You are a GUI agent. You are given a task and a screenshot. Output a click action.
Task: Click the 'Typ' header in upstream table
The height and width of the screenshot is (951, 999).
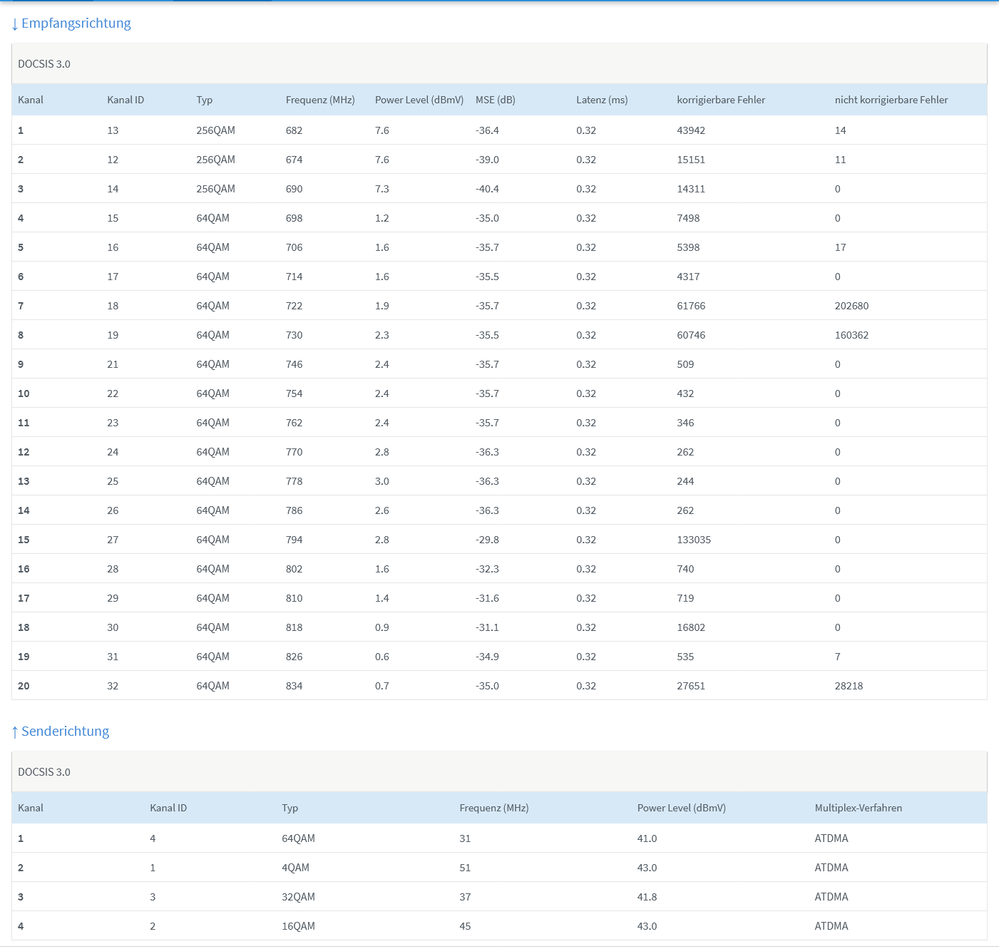coord(289,808)
